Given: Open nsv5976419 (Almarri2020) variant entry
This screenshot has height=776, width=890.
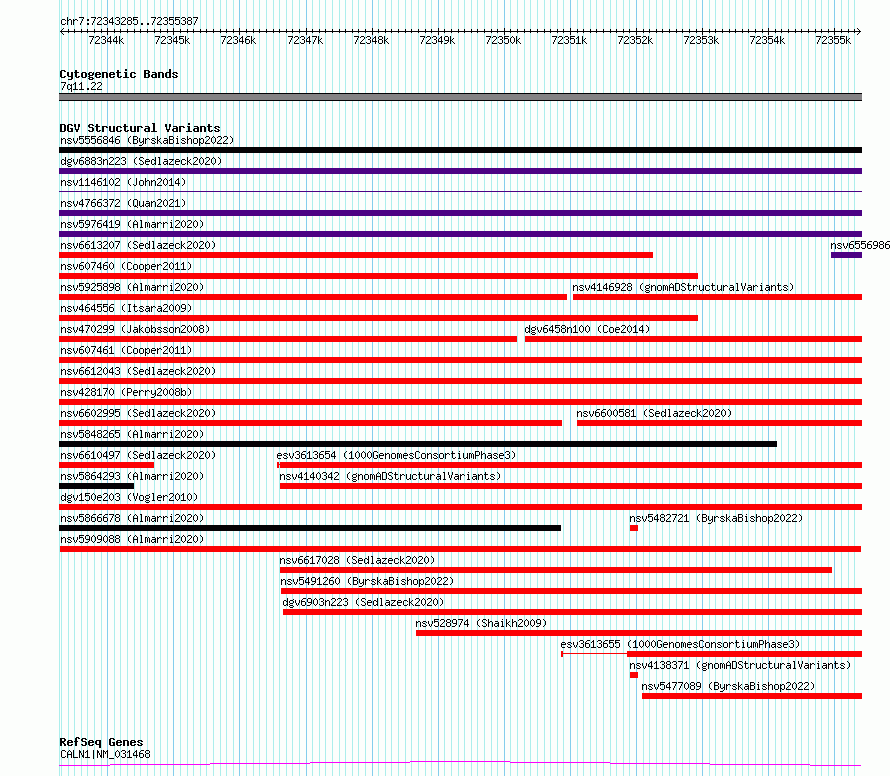Looking at the screenshot, I should point(132,224).
